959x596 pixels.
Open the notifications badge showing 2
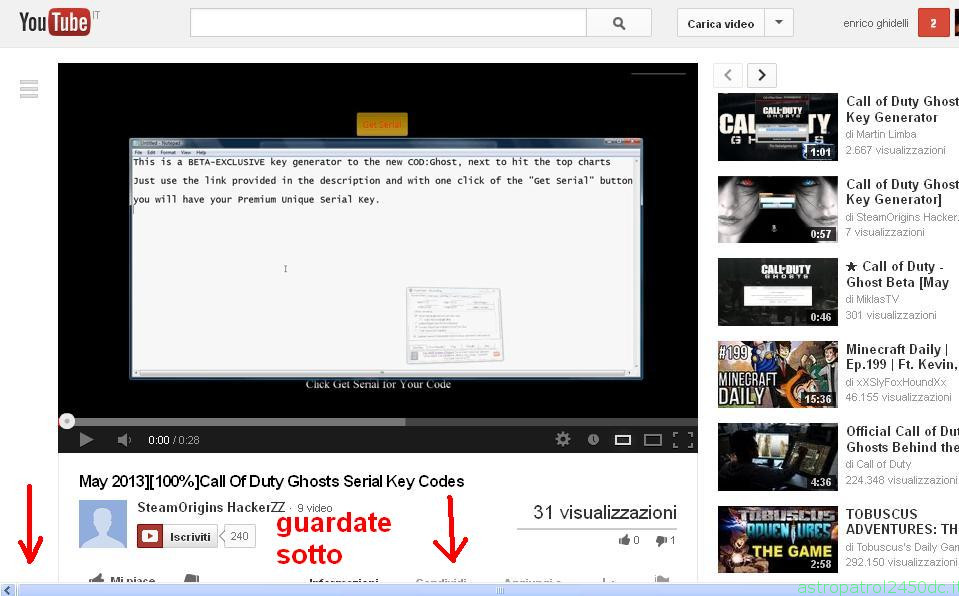click(933, 23)
